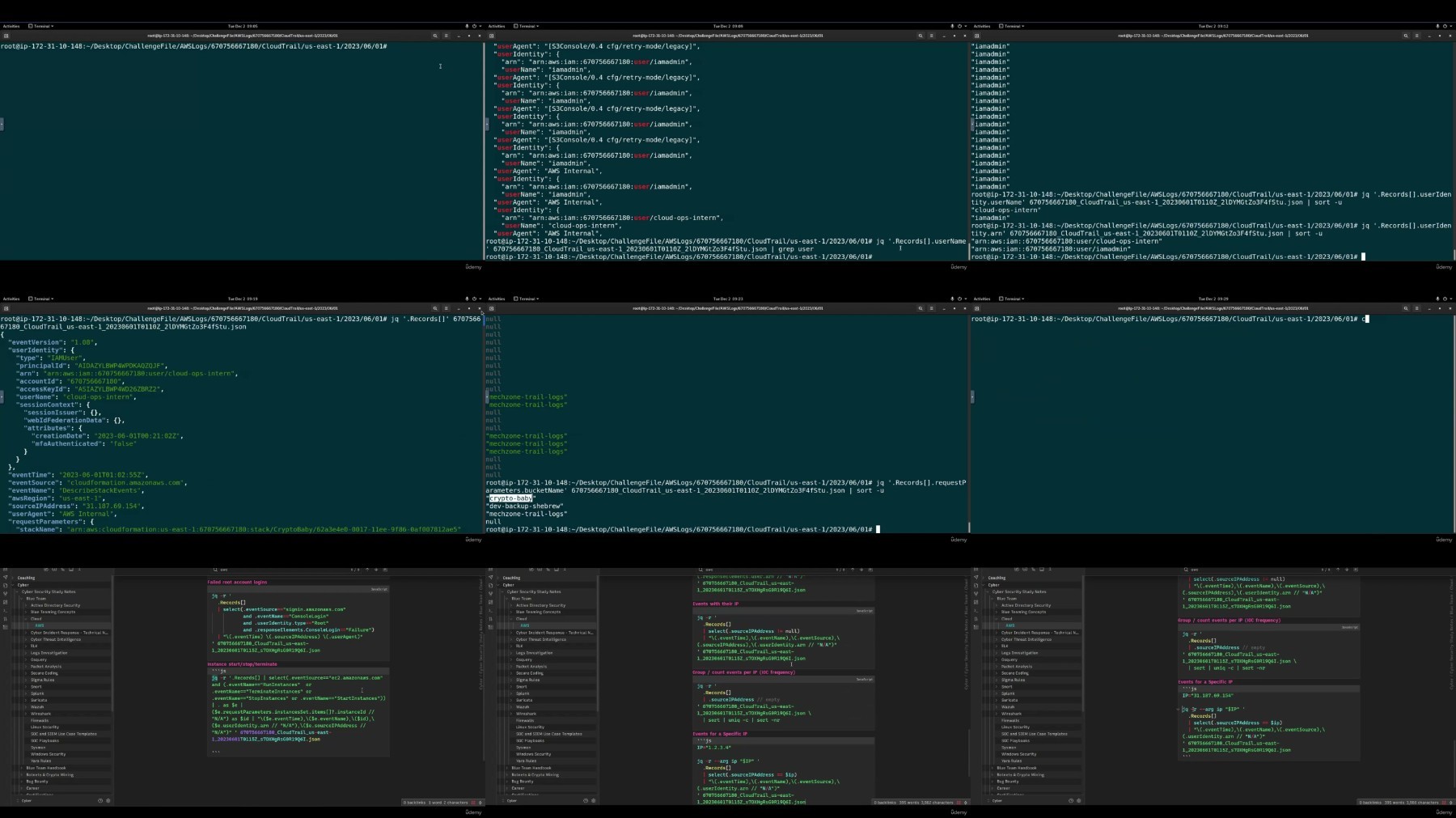
Task: Click dev-backup-shebrew output in the 09:23 terminal
Action: click(x=524, y=506)
